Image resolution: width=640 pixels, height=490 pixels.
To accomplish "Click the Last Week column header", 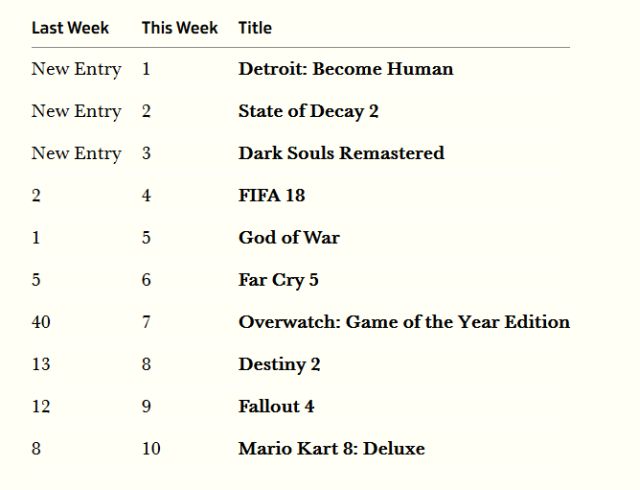I will coord(70,28).
